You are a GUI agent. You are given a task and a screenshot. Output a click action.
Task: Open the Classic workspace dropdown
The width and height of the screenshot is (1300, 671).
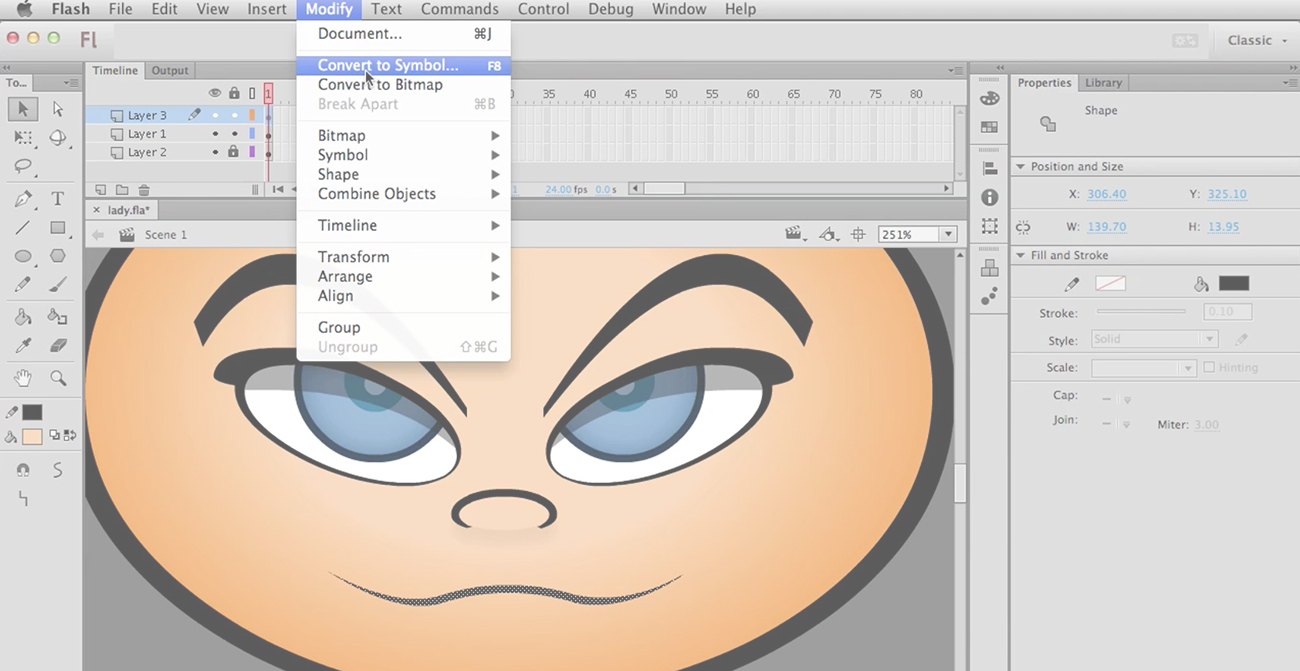pos(1257,40)
